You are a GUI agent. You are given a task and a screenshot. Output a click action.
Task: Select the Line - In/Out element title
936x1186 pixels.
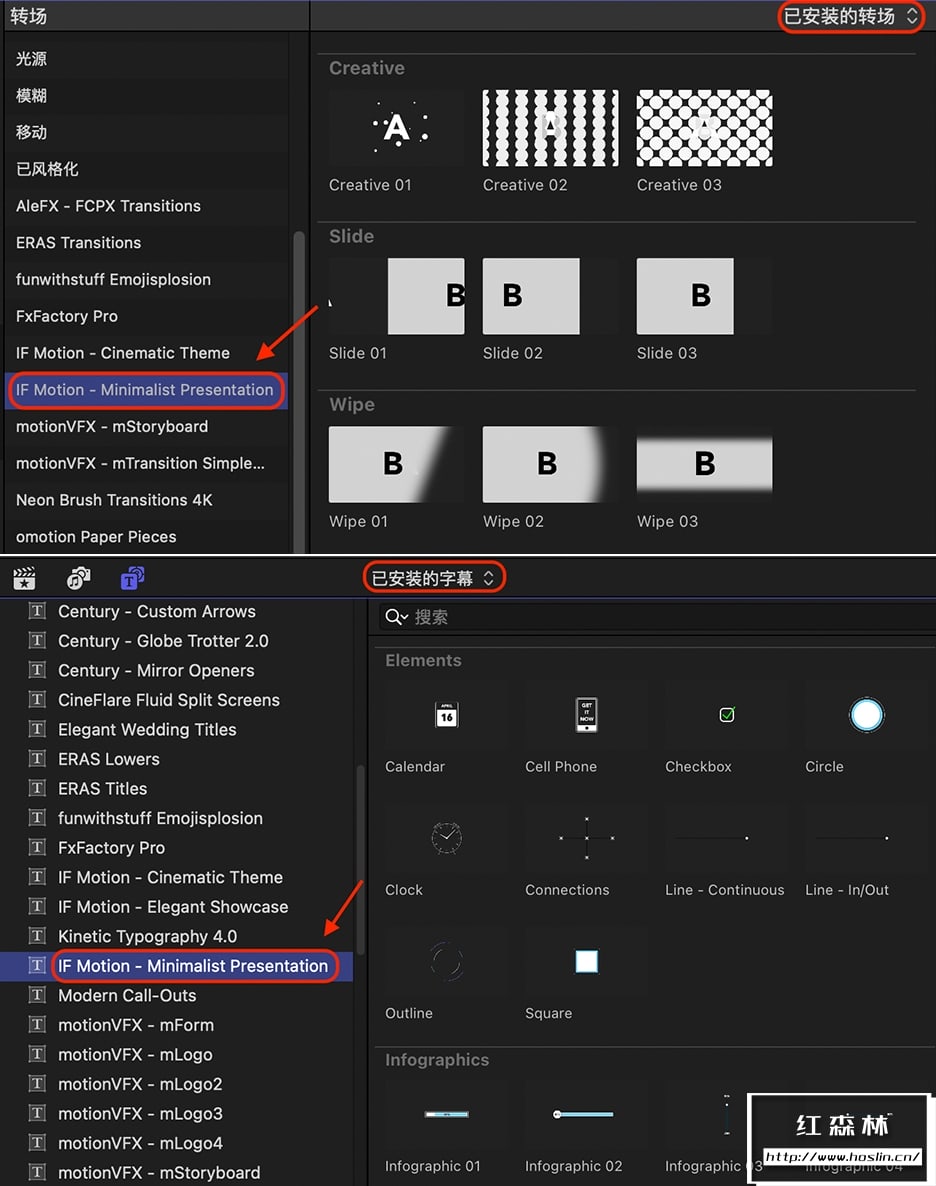[866, 838]
